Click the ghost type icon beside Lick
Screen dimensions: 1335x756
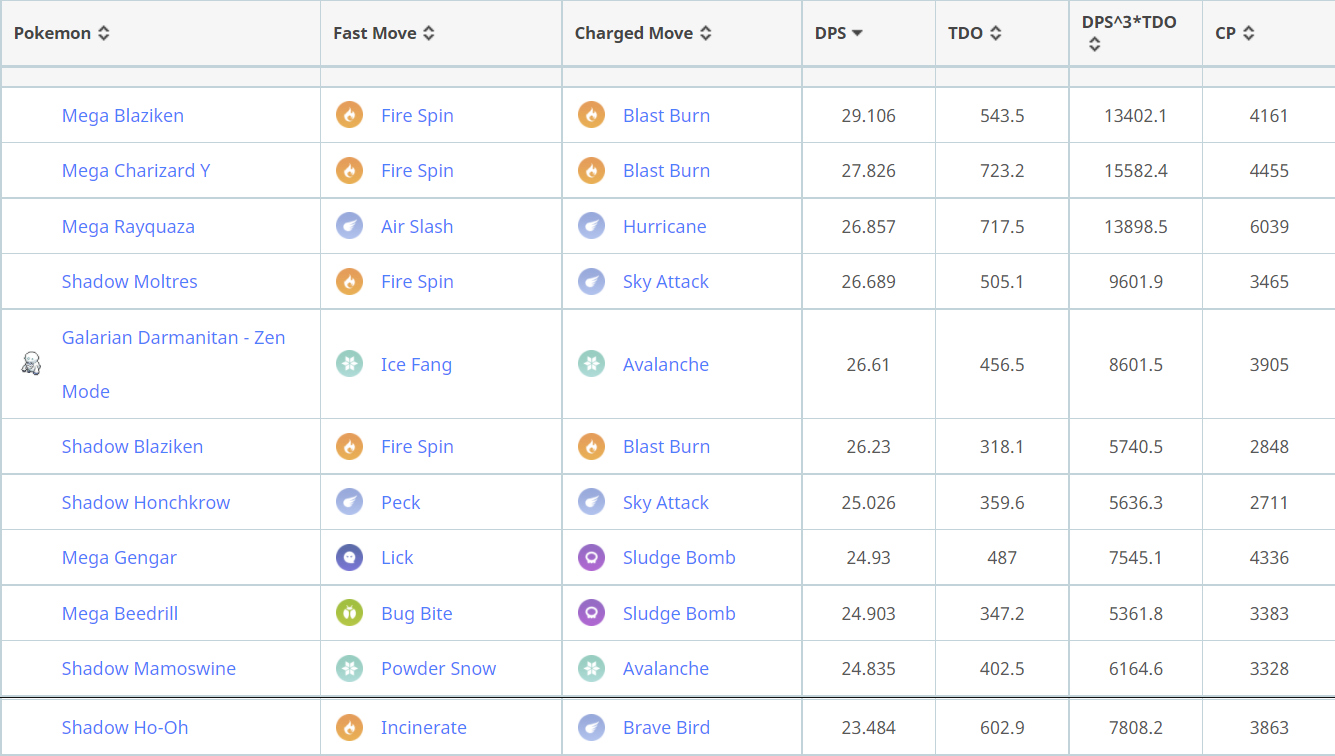(349, 557)
